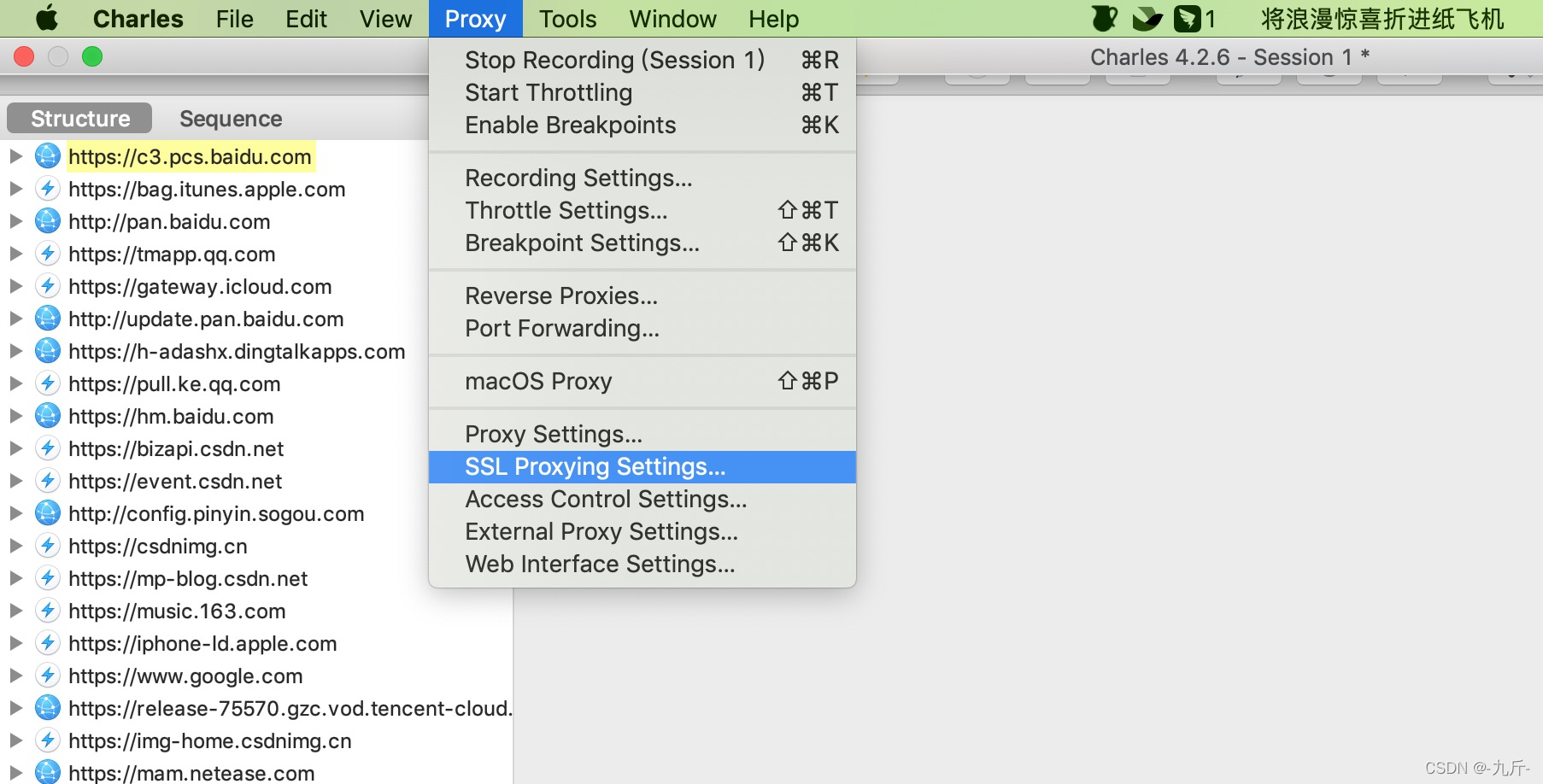Click the lightning icon beside https://img-home.csdnimg.cn

[x=48, y=740]
